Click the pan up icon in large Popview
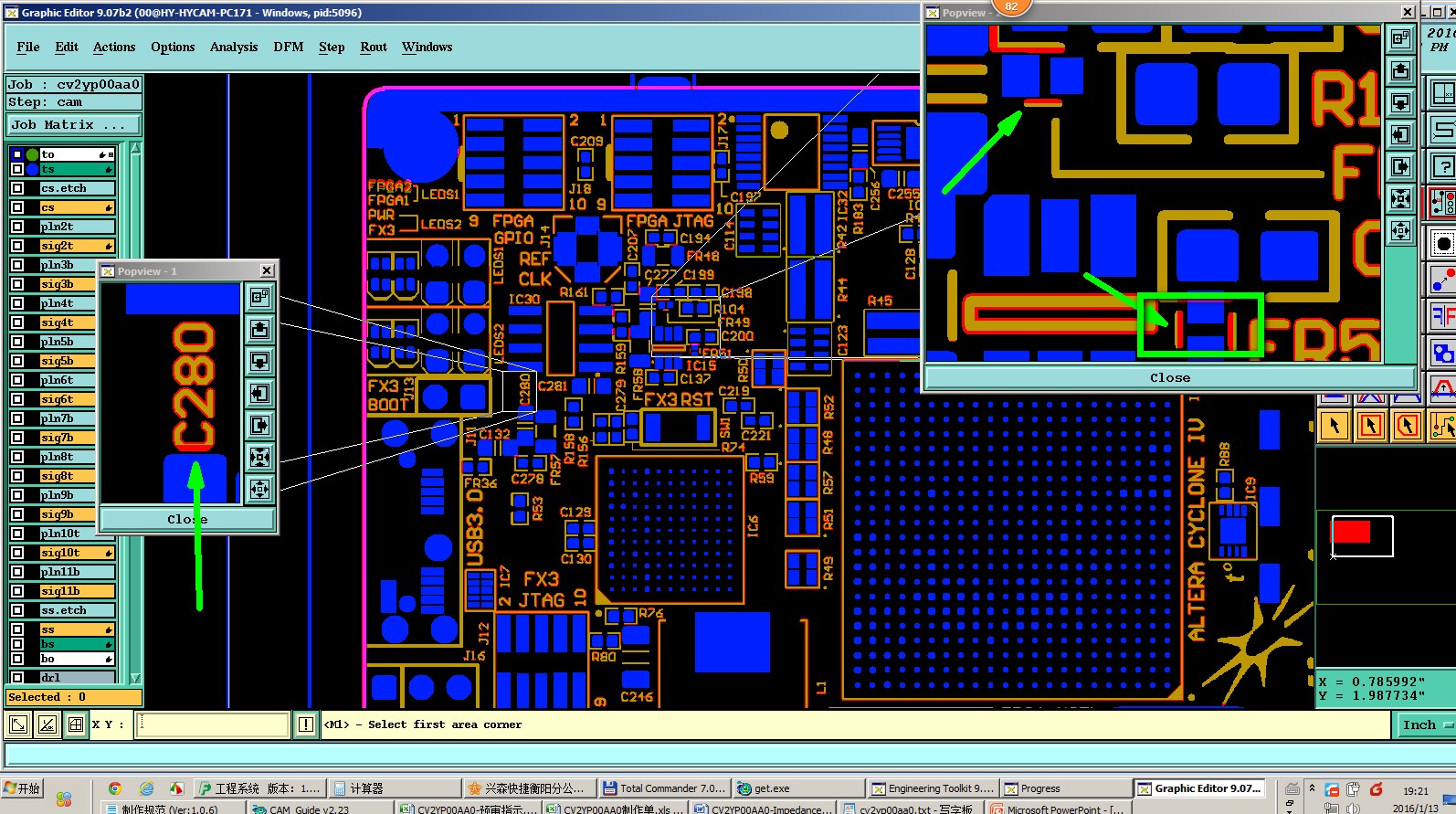This screenshot has height=814, width=1456. tap(1400, 71)
